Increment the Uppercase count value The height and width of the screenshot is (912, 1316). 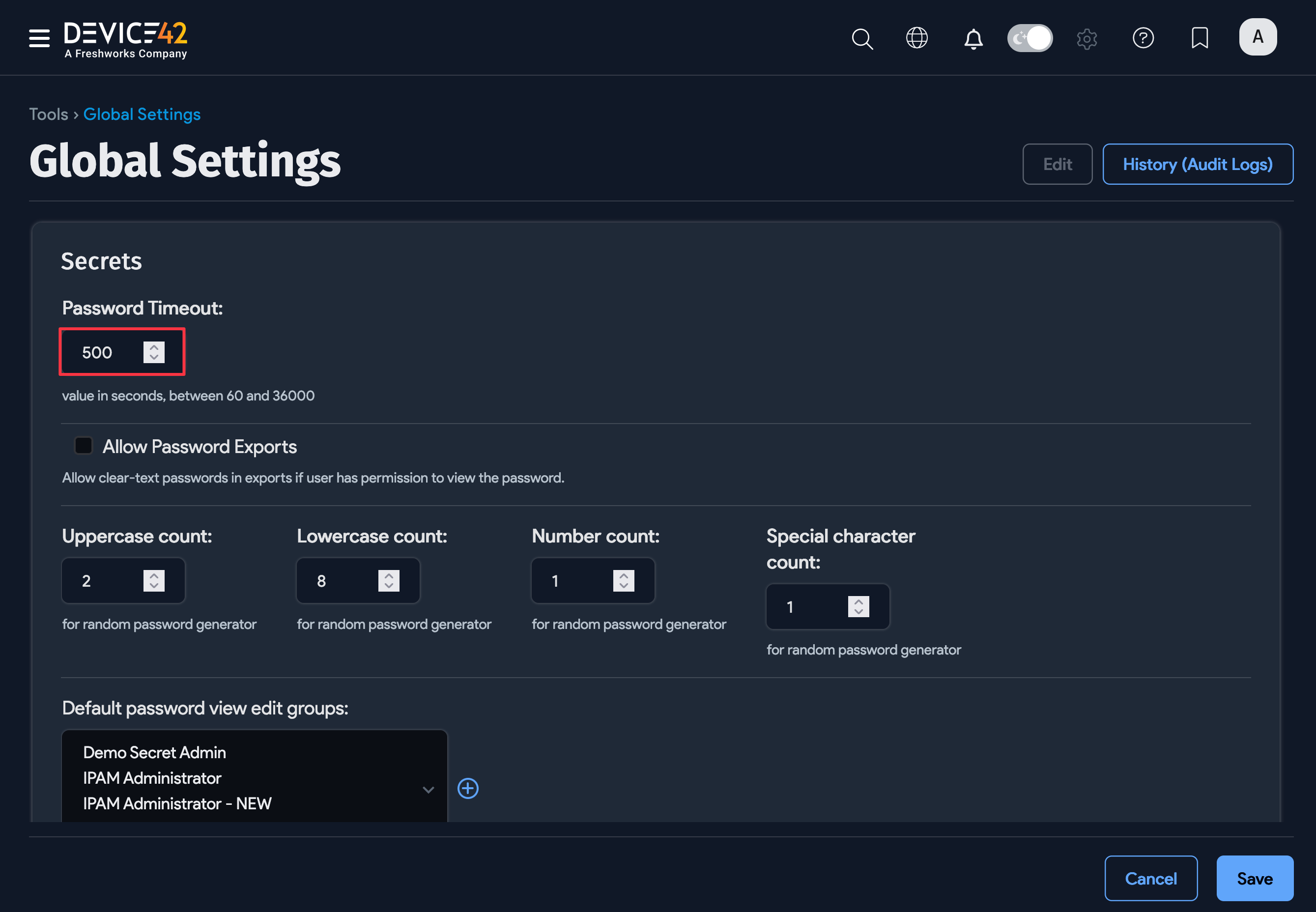coord(154,575)
